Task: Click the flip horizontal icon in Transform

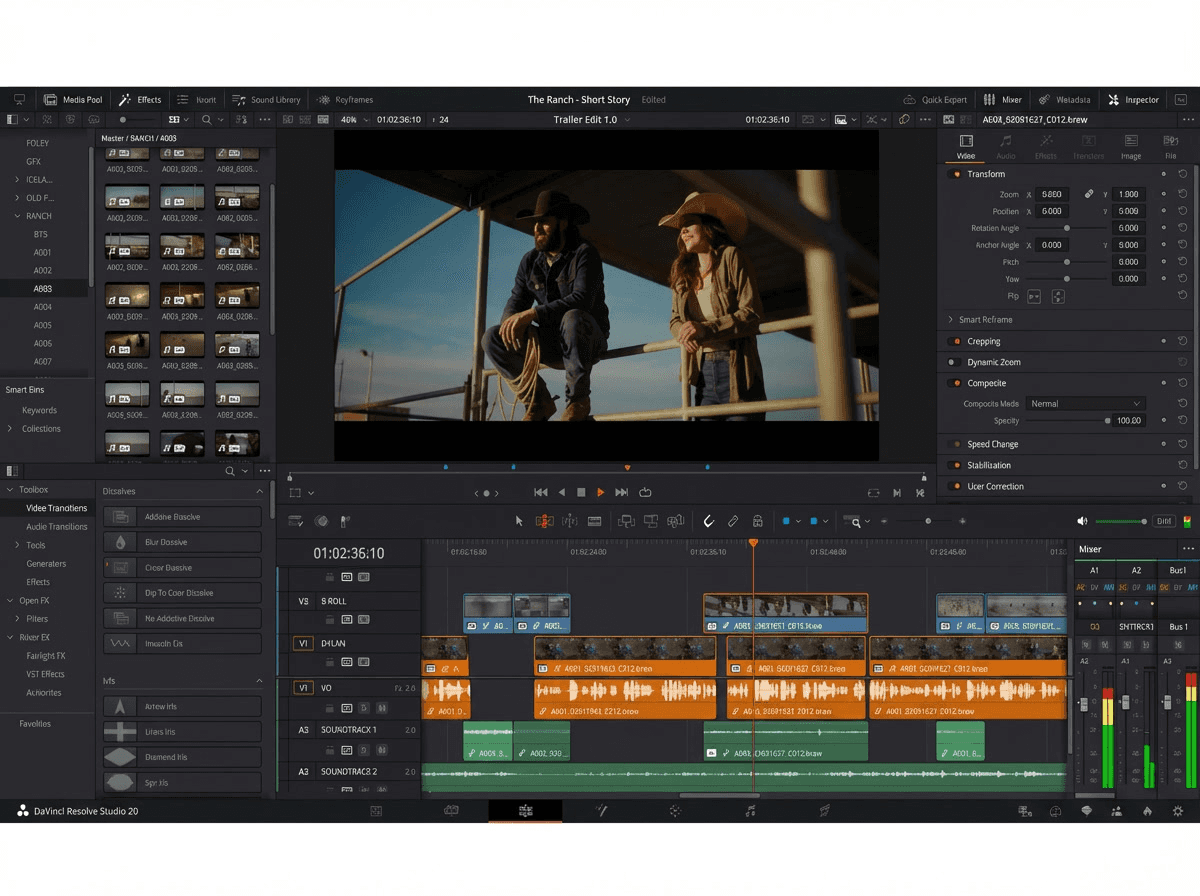Action: (x=1034, y=297)
